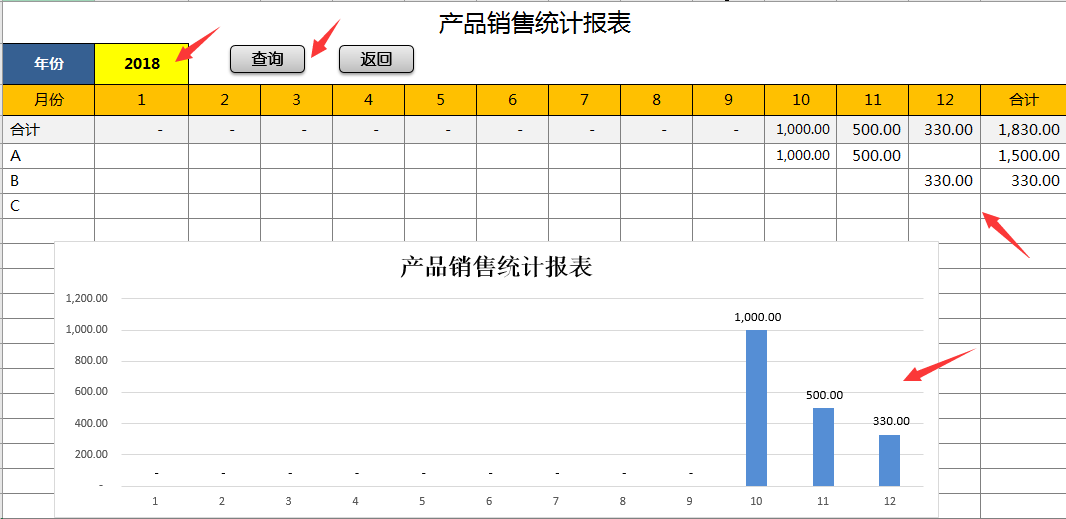Click x-axis label 10 in the chart
This screenshot has height=519, width=1066.
click(x=756, y=501)
